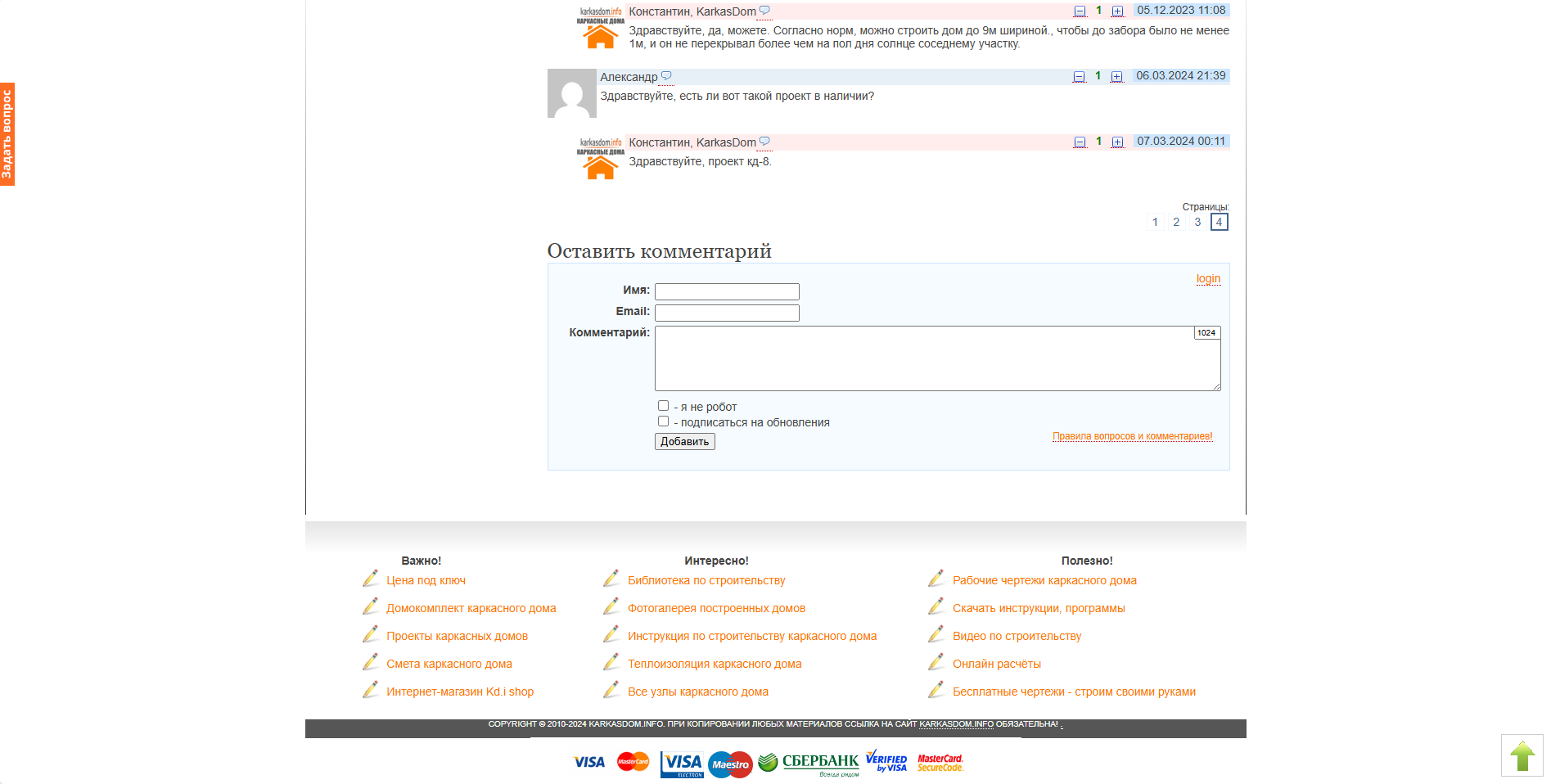The image size is (1551, 784).
Task: Click the Добавить button
Action: [x=685, y=442]
